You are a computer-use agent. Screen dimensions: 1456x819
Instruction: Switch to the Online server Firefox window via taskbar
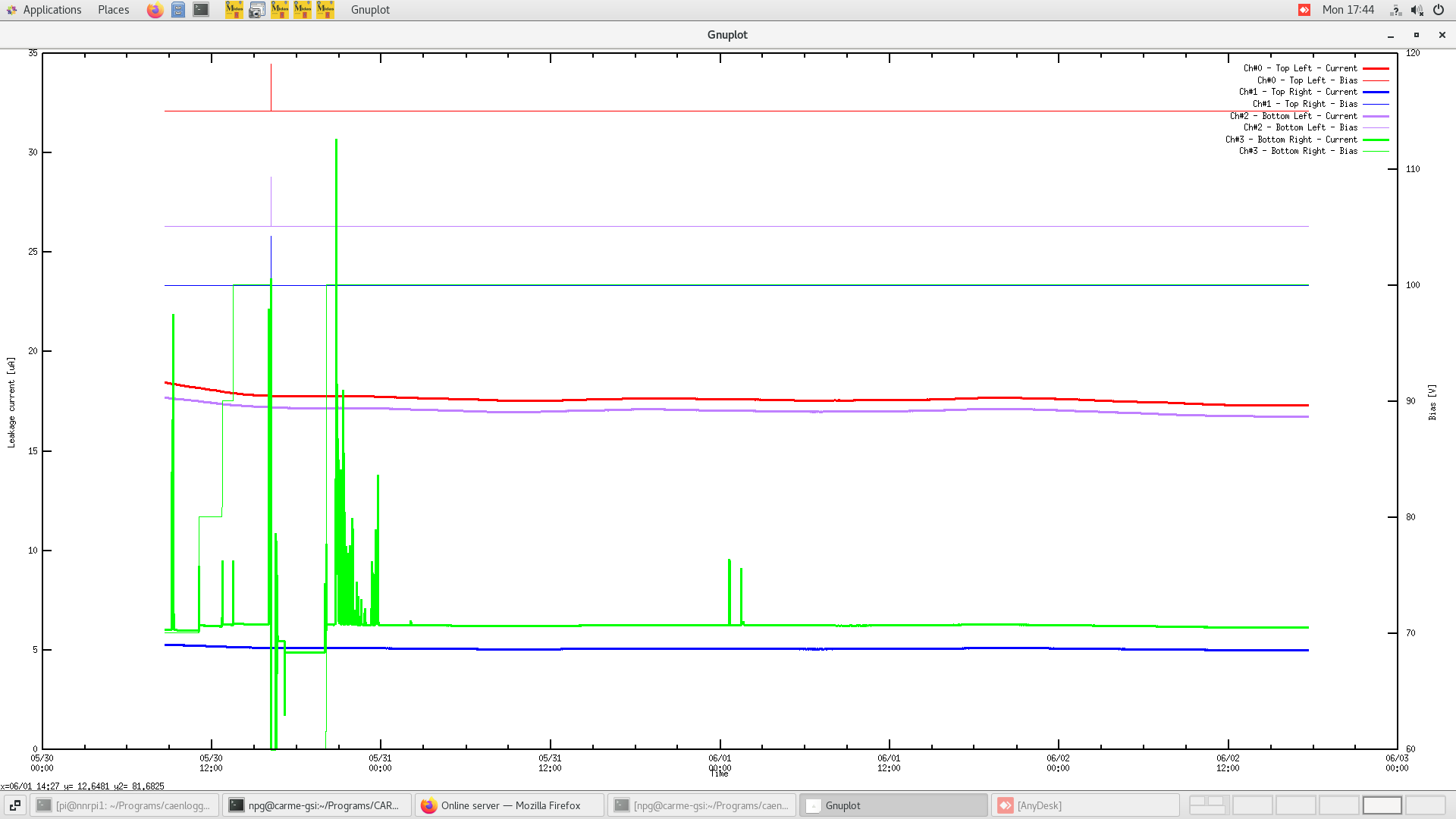(x=508, y=805)
